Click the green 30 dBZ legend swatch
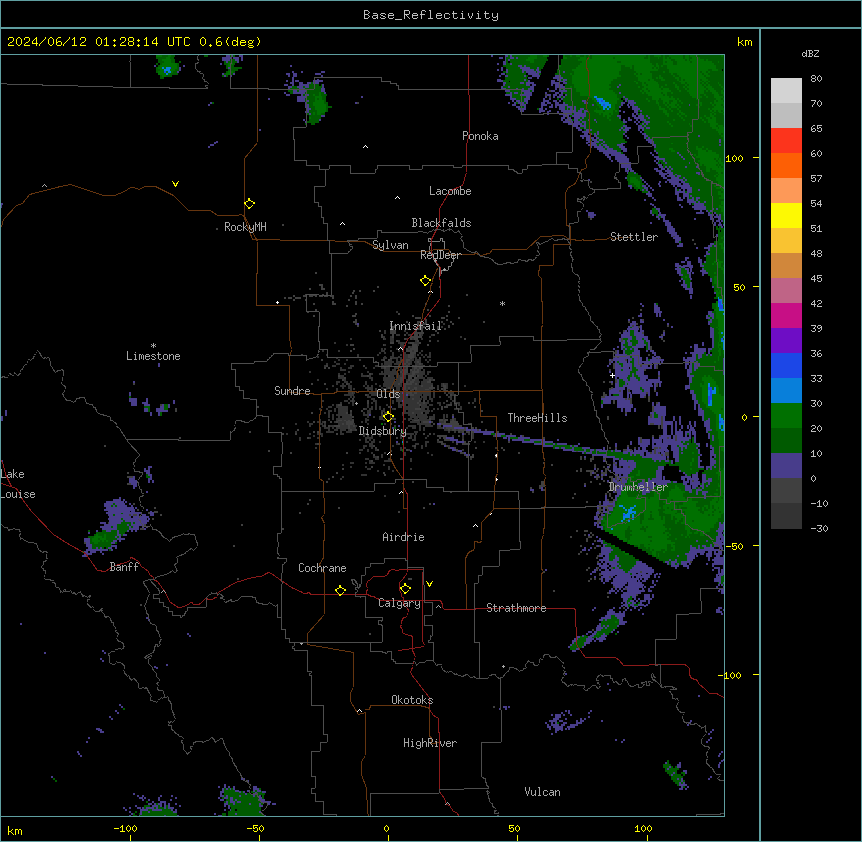 coord(786,416)
